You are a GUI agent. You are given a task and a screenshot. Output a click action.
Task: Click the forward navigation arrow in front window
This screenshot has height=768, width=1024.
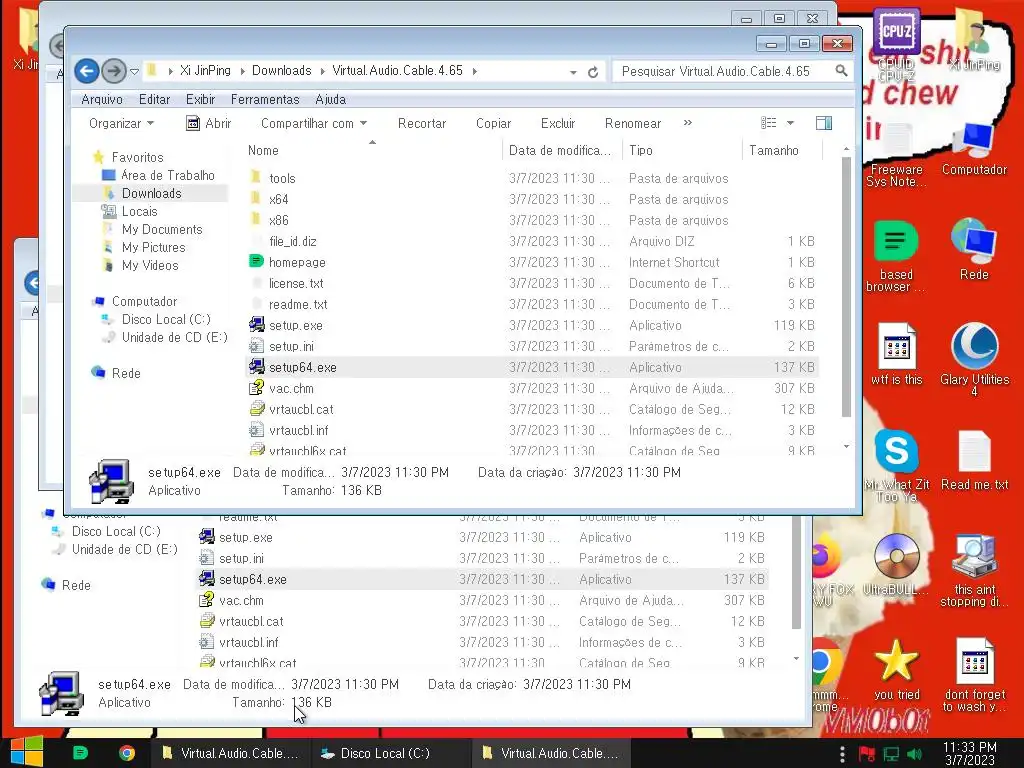[114, 71]
